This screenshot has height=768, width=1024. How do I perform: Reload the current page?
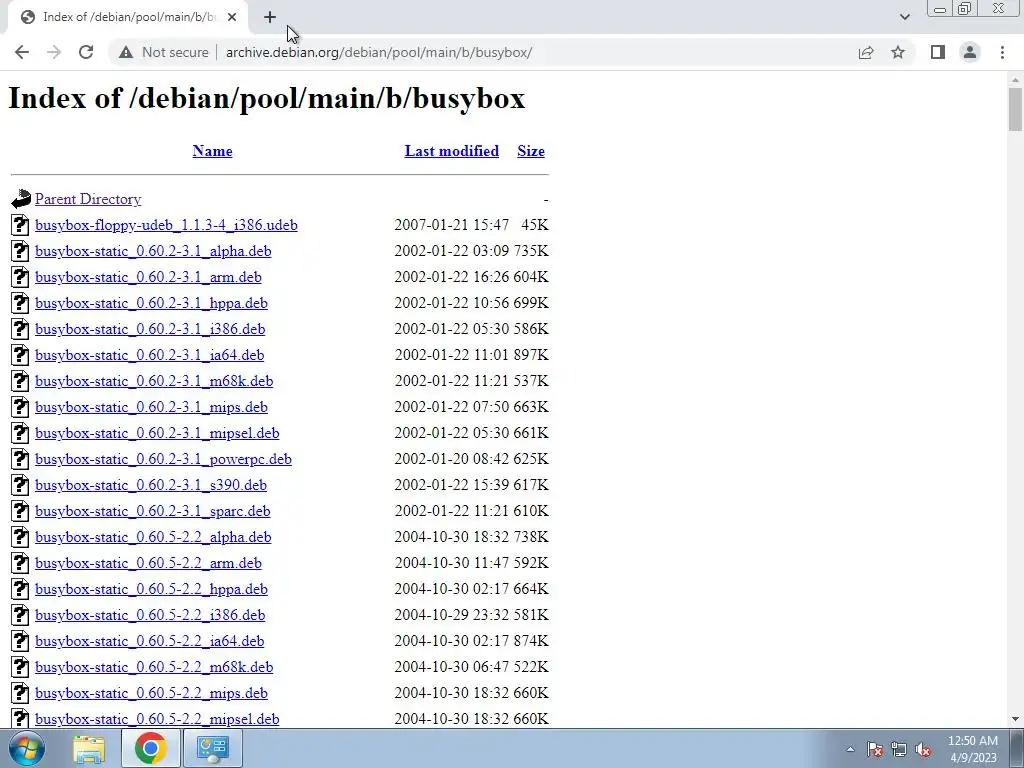tap(86, 52)
